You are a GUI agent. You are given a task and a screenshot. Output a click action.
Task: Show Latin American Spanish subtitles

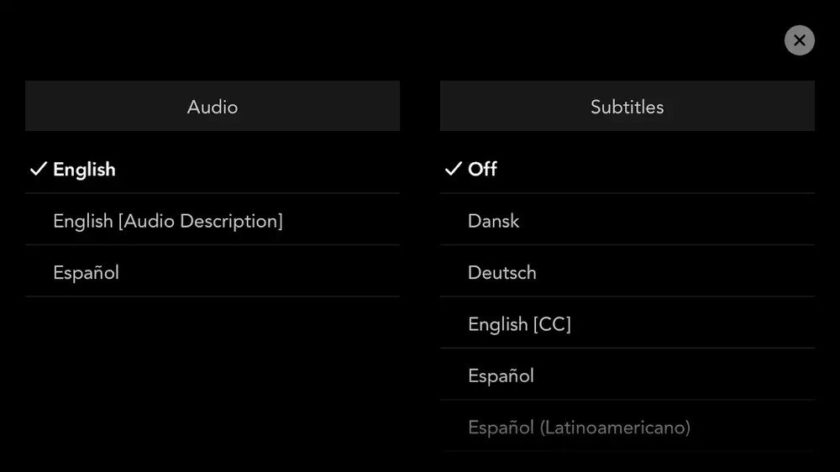pyautogui.click(x=579, y=428)
